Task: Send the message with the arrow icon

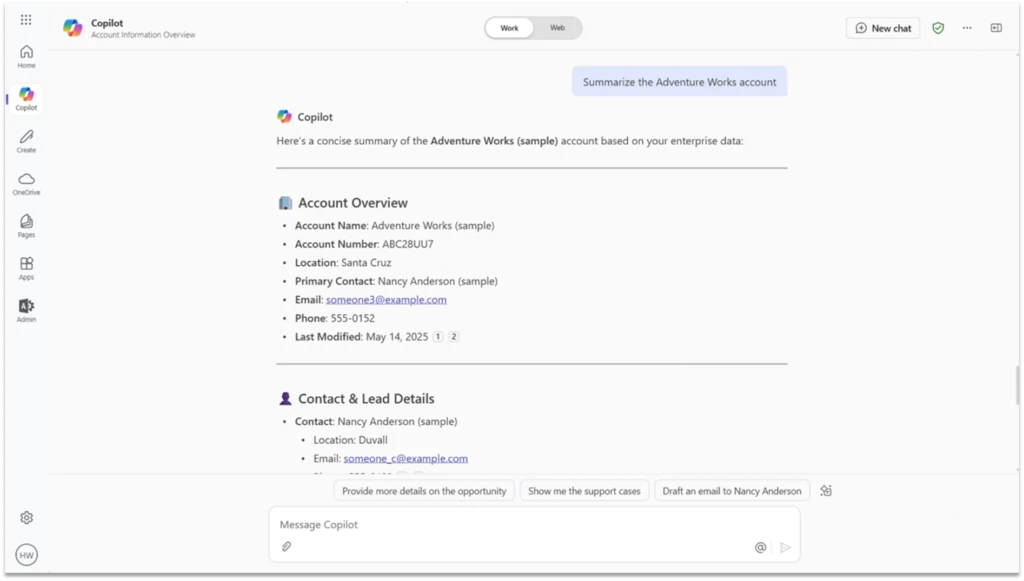Action: 786,548
